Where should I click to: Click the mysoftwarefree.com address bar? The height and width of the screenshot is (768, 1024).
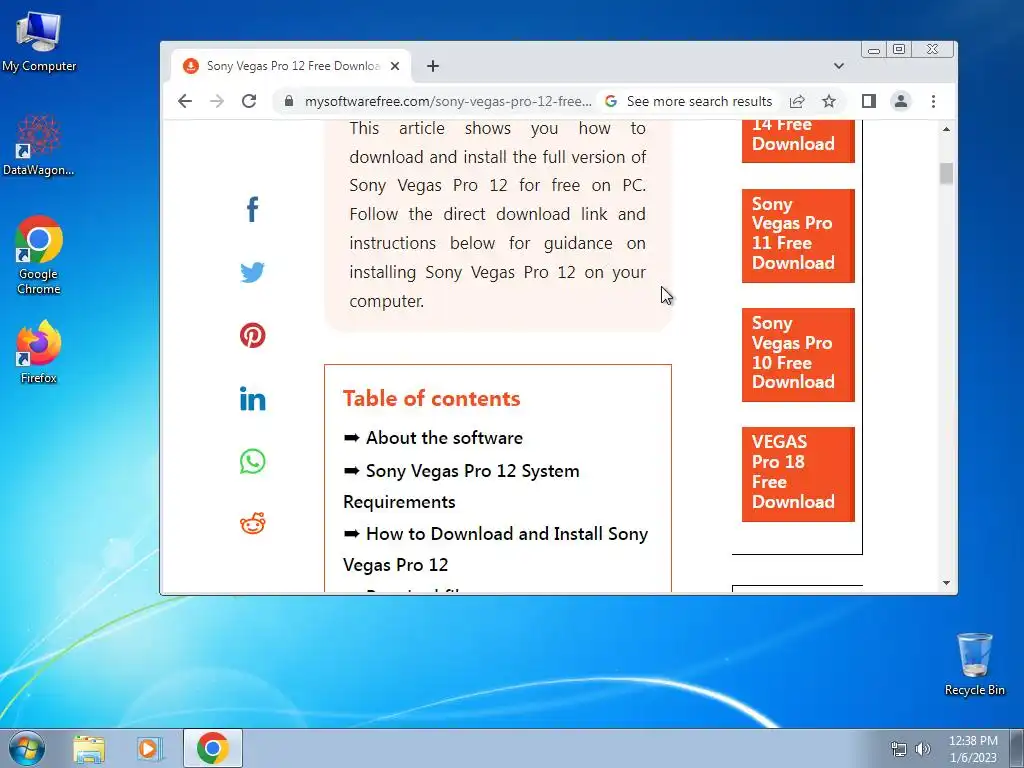pyautogui.click(x=448, y=101)
